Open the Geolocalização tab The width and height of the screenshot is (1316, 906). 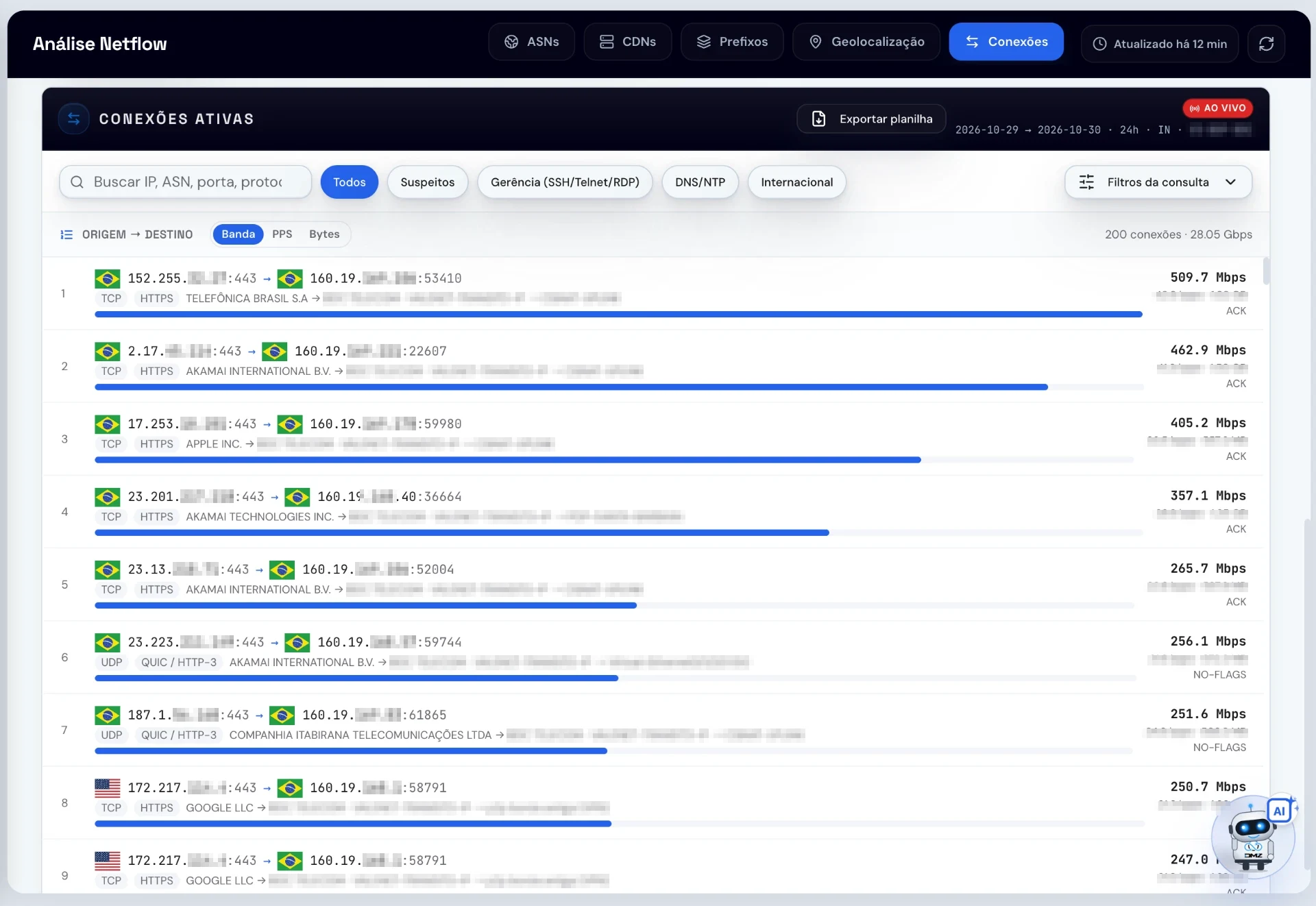pyautogui.click(x=866, y=42)
